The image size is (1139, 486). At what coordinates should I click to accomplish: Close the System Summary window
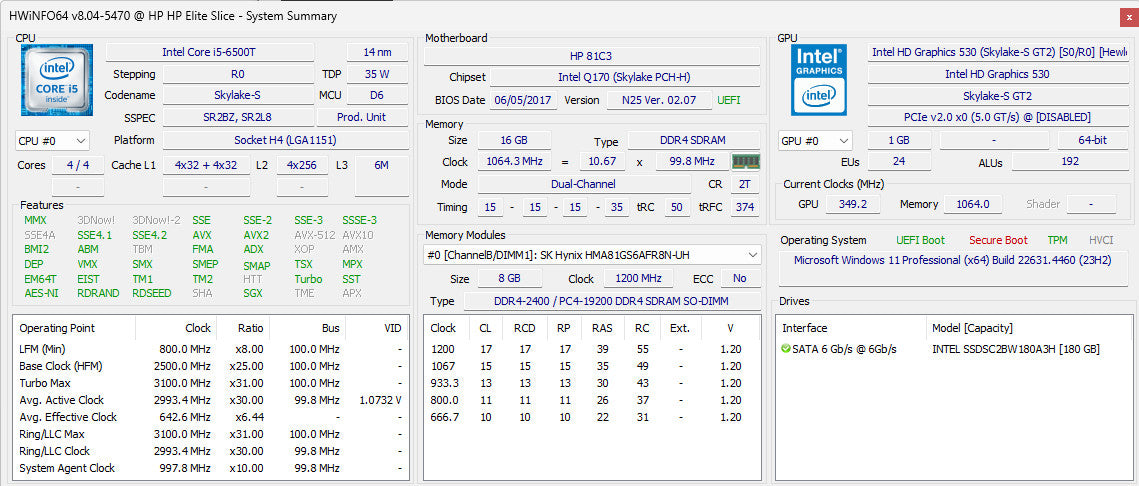[1127, 16]
